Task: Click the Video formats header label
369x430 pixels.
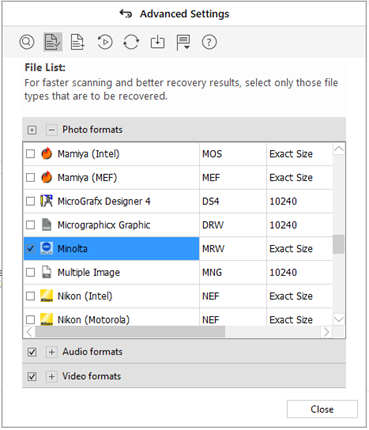Action: click(92, 376)
